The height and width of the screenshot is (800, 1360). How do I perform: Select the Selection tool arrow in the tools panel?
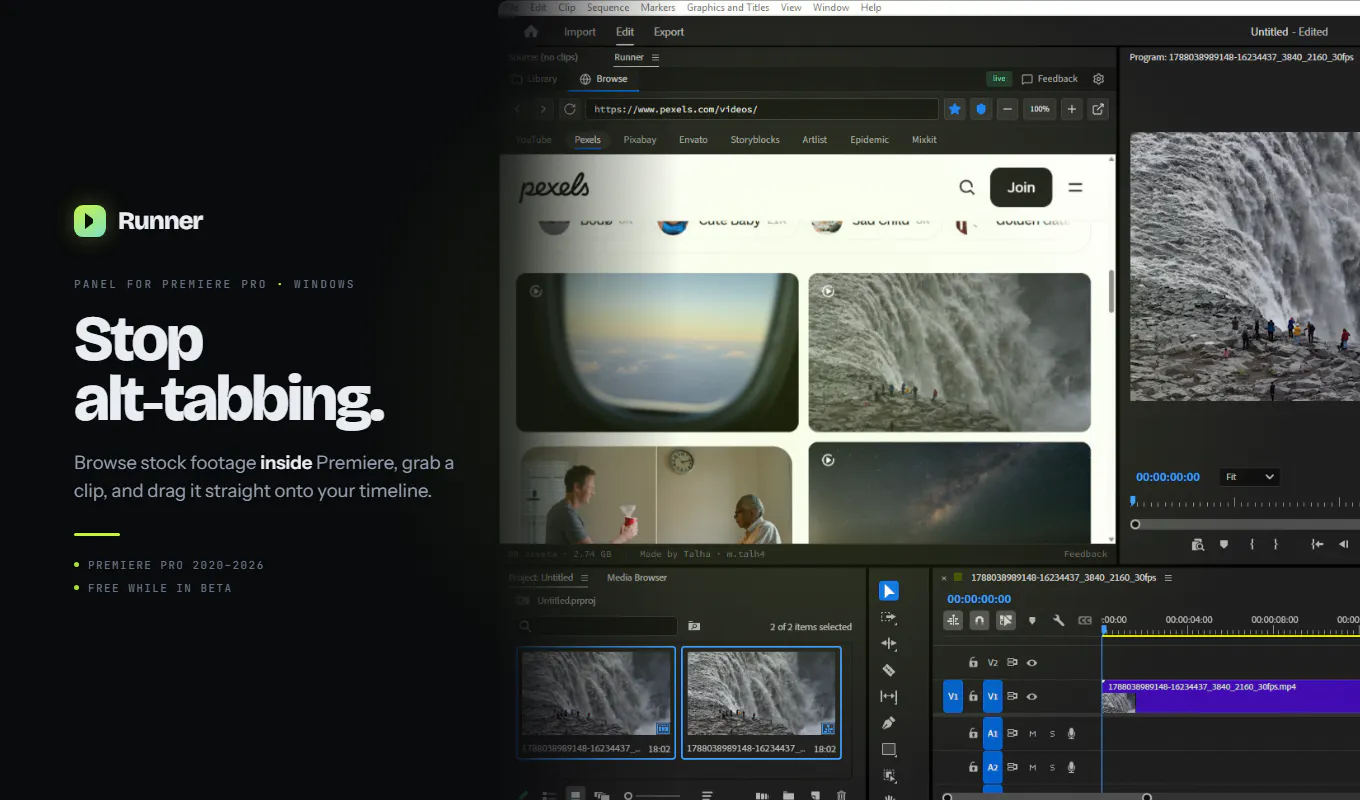[x=889, y=591]
